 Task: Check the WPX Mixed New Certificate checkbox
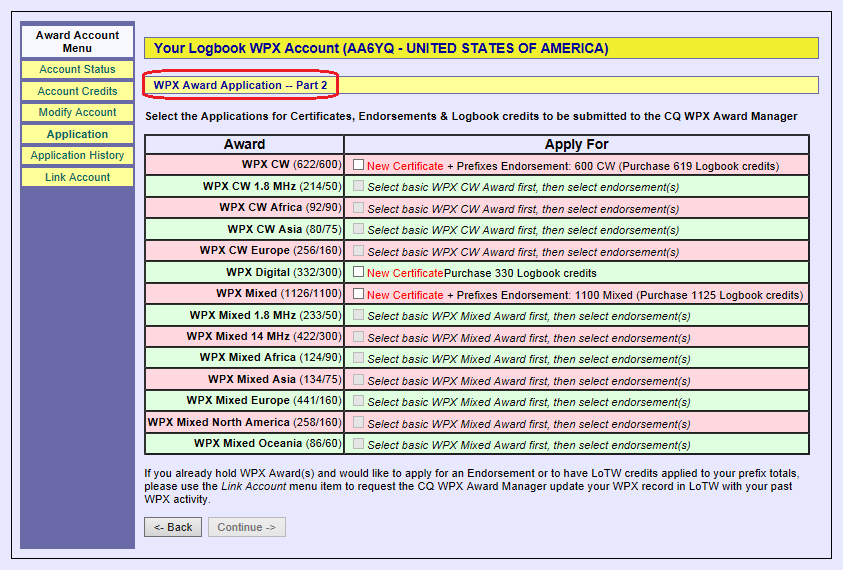(358, 294)
